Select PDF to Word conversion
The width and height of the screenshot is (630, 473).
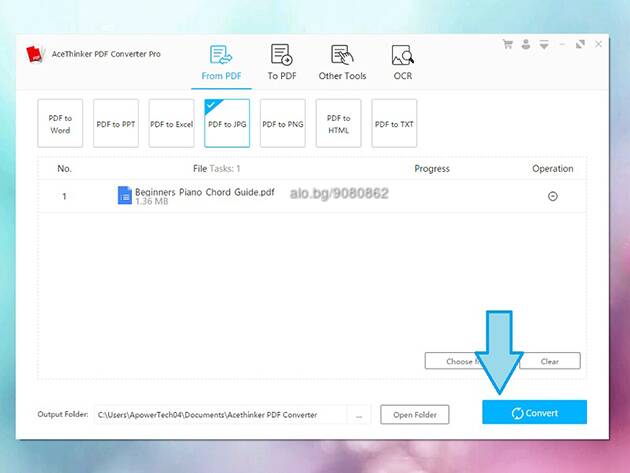(60, 123)
